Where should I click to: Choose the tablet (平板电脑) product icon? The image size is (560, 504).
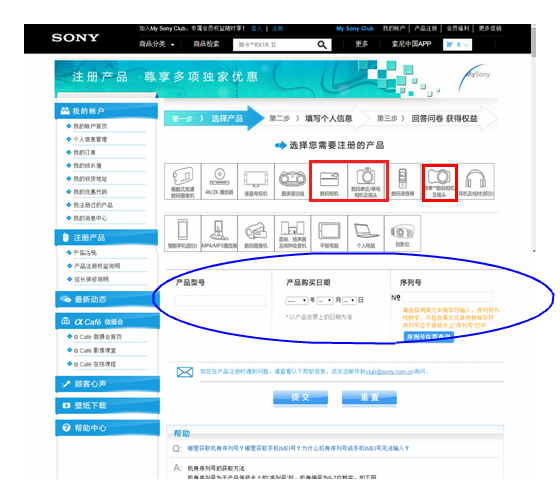tap(329, 233)
